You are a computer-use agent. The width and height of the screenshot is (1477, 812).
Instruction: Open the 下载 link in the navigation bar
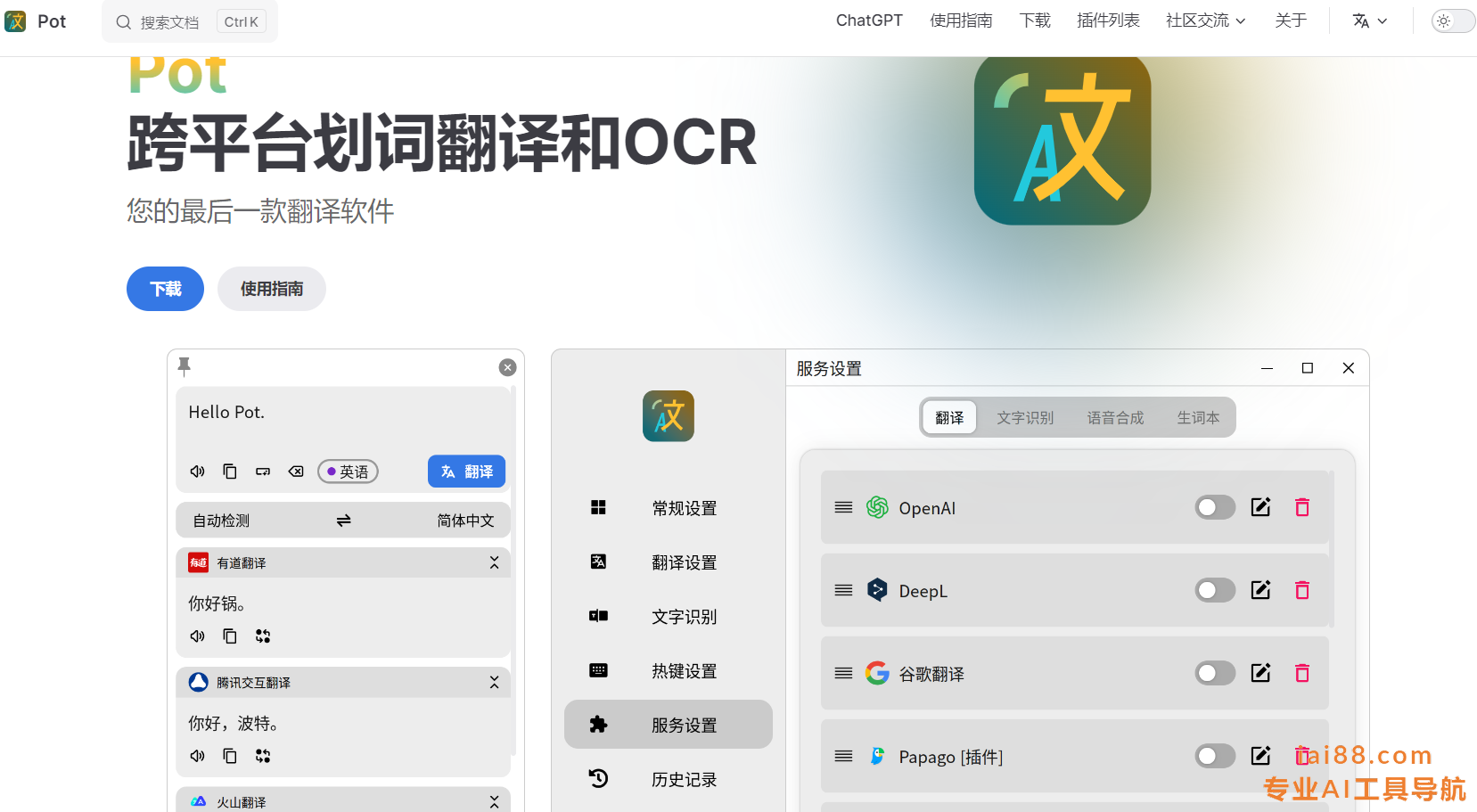point(1035,21)
